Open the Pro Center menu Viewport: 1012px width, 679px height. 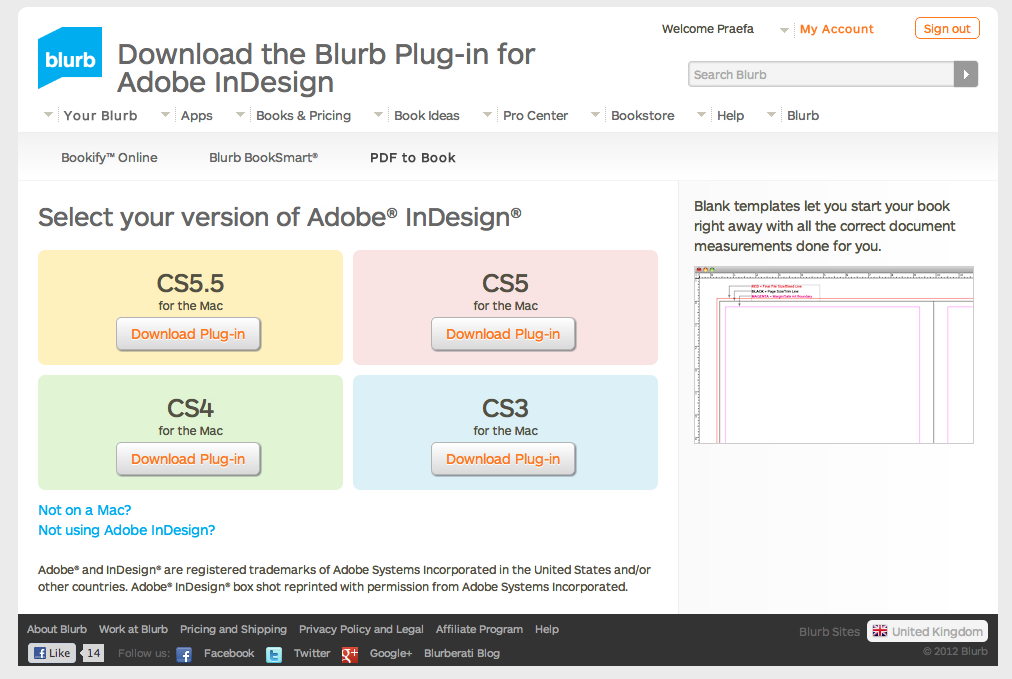coord(535,116)
